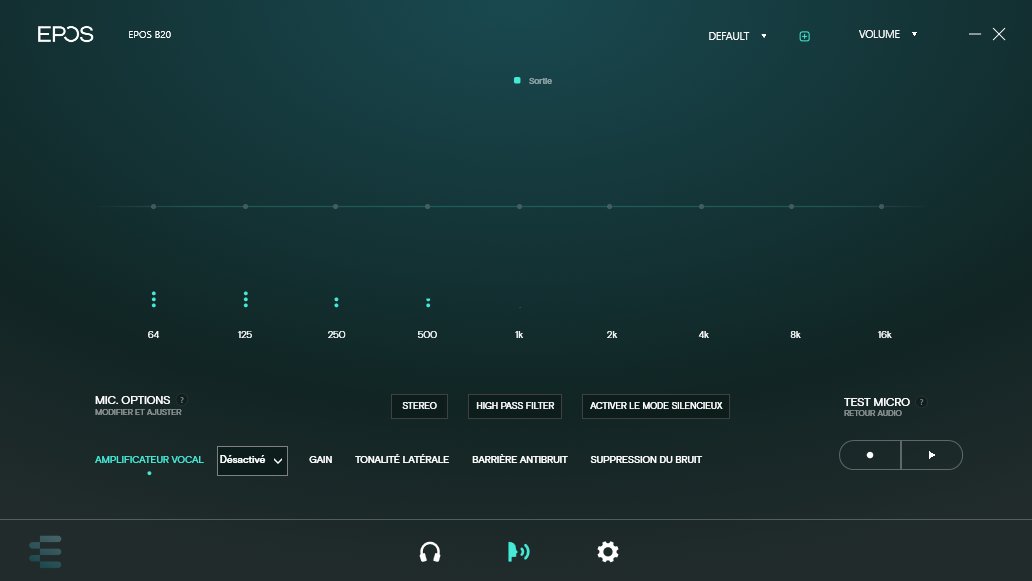Switch to the Gain tab
The image size is (1032, 581).
(x=320, y=460)
